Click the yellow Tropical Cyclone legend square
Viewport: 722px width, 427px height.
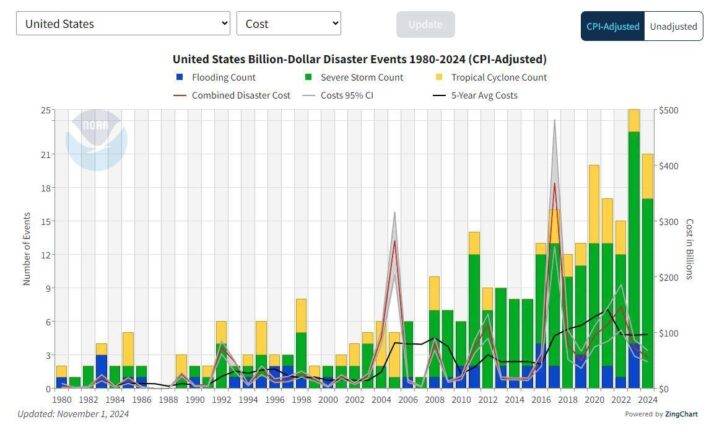point(439,77)
